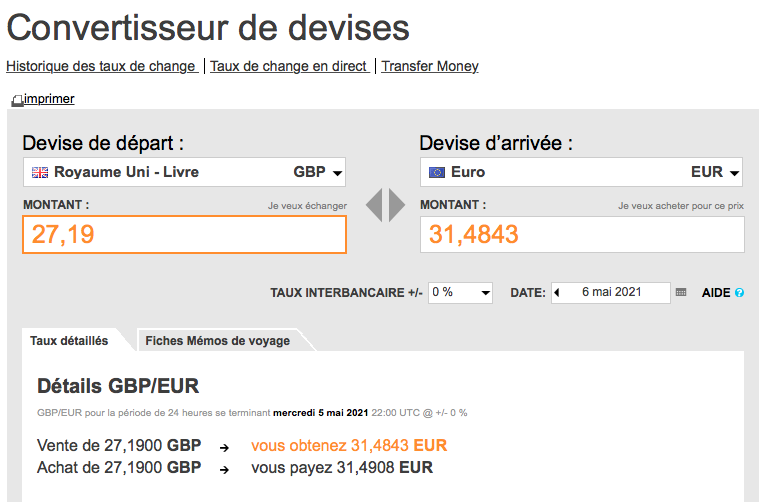This screenshot has width=769, height=502.
Task: Expand the taux interbancaire 0 % dropdown
Action: pyautogui.click(x=460, y=293)
